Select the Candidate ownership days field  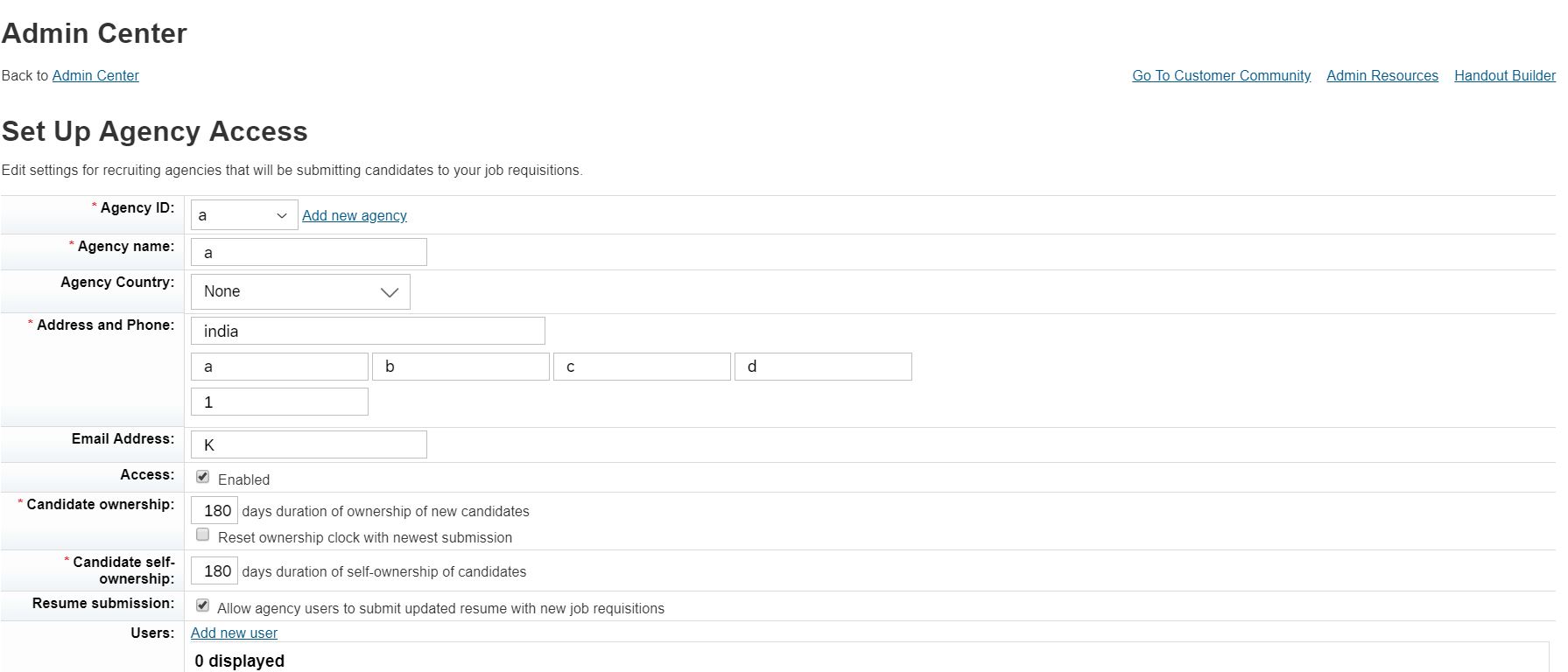click(x=214, y=510)
